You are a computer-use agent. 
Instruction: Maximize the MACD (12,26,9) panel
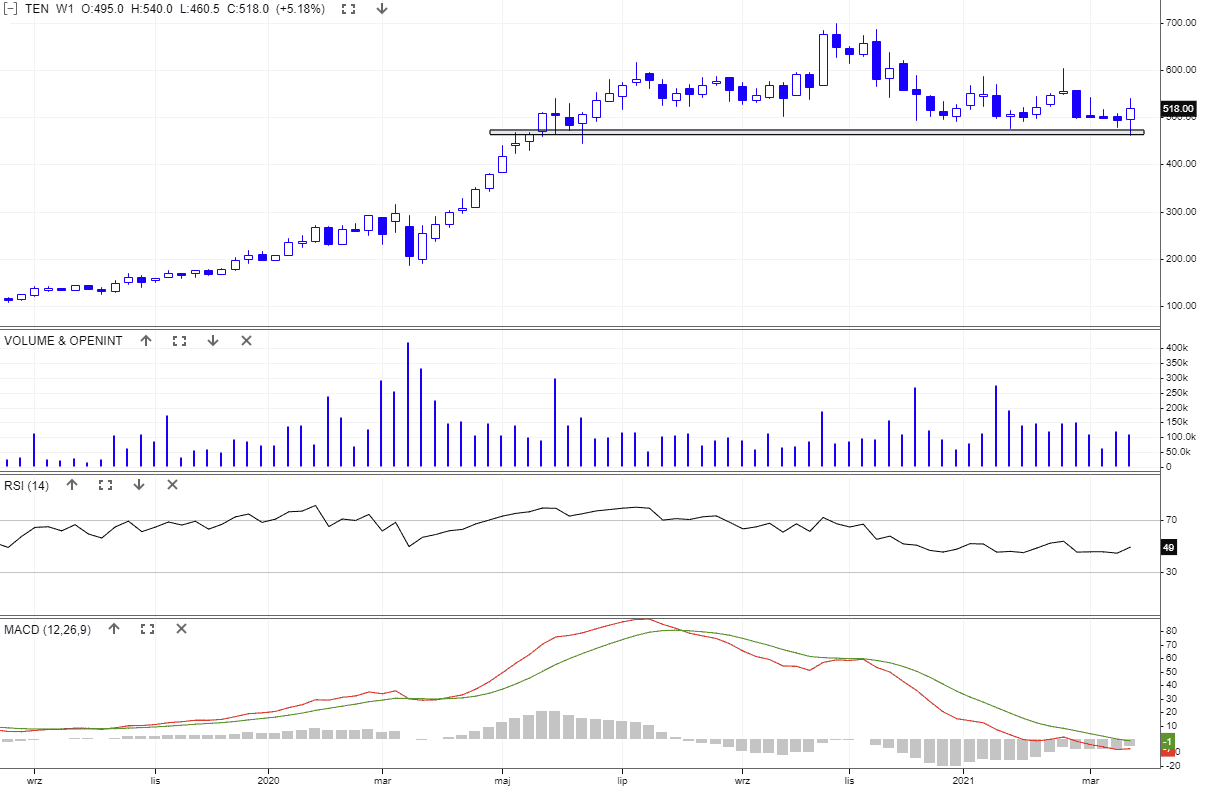coord(147,629)
